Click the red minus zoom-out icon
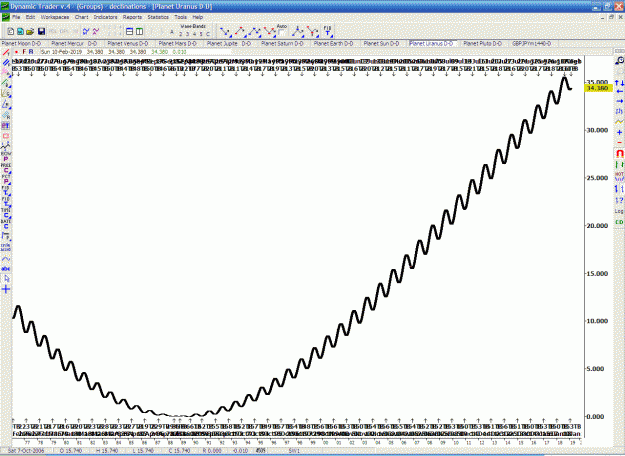 pos(619,142)
